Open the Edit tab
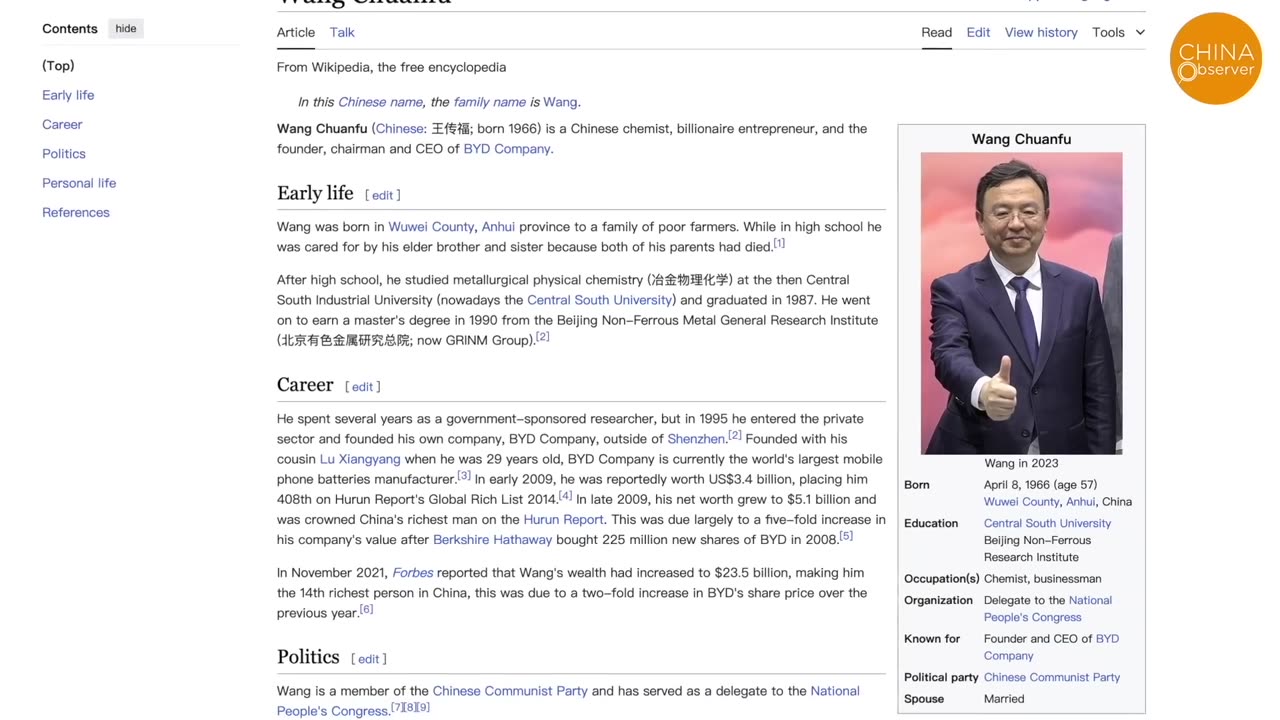Screen dimensions: 1280x720 978,32
